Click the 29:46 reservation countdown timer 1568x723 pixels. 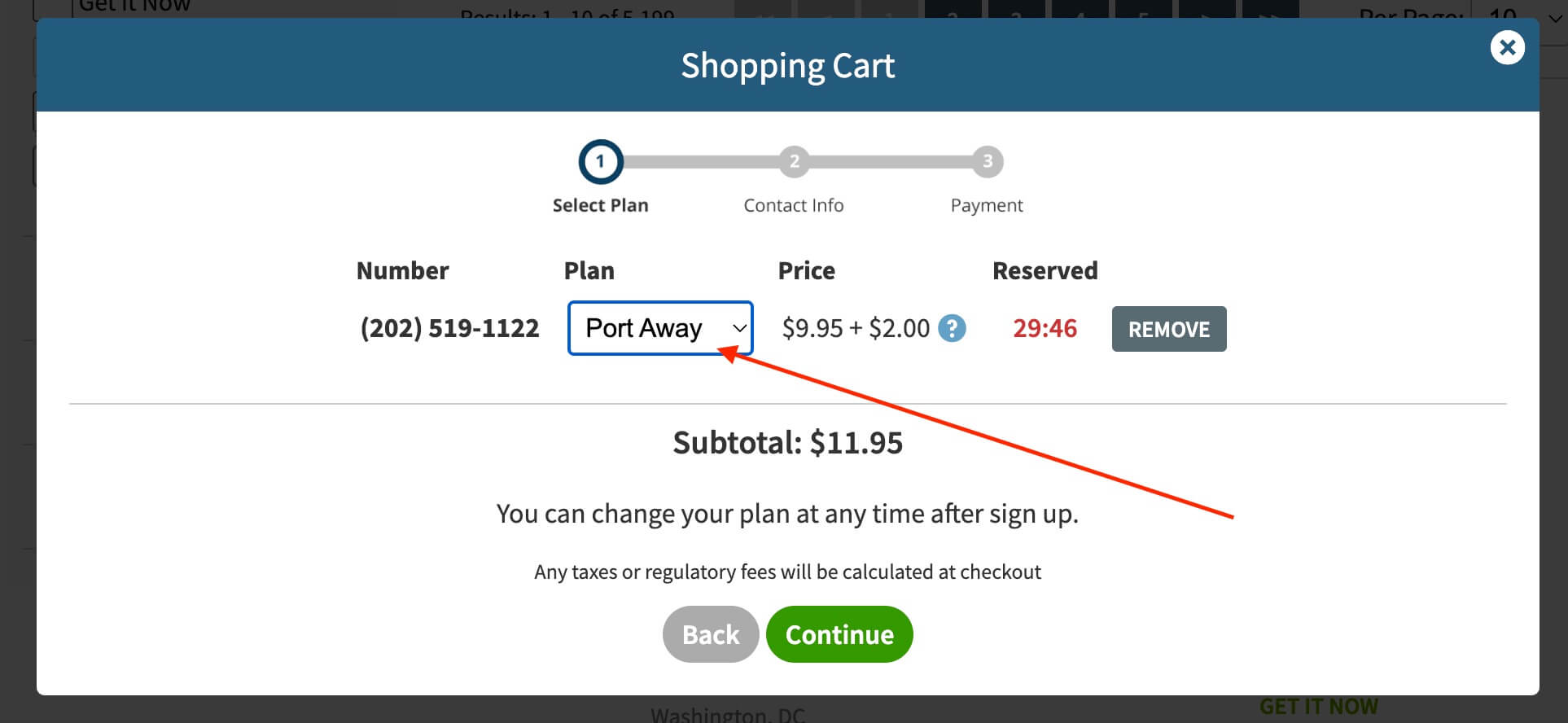point(1045,328)
